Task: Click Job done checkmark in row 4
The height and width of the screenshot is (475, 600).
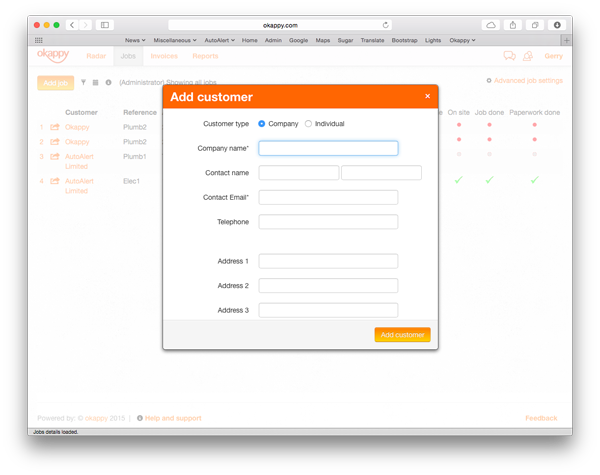Action: click(489, 180)
